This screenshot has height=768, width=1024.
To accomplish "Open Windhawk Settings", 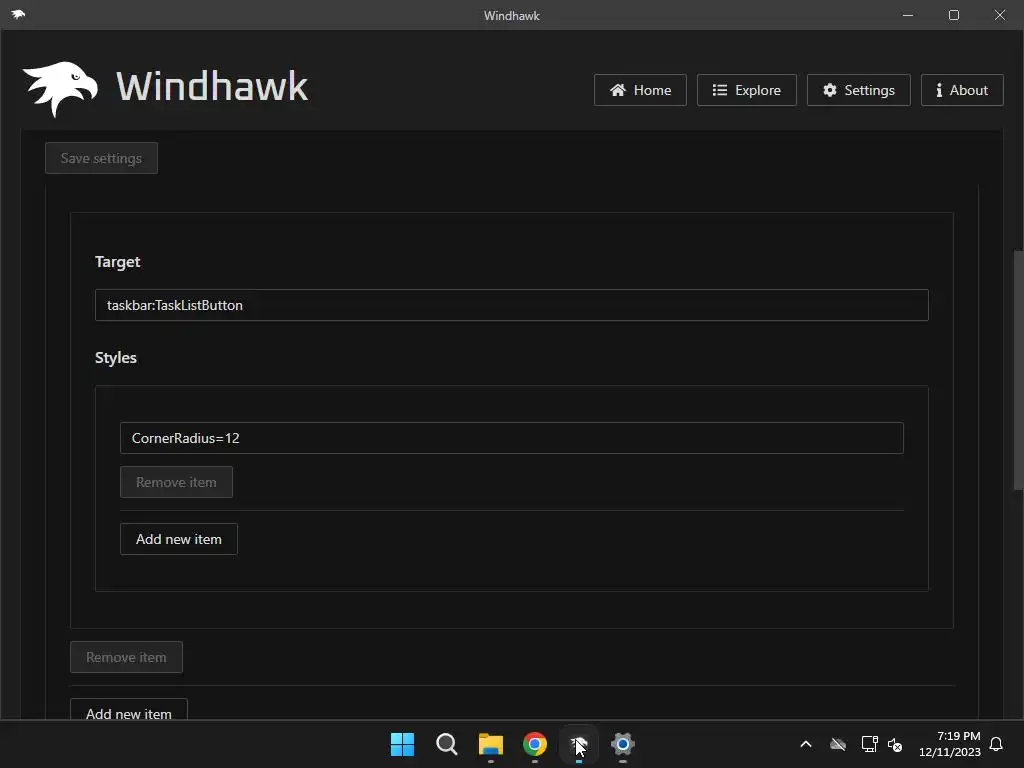I will coord(859,90).
